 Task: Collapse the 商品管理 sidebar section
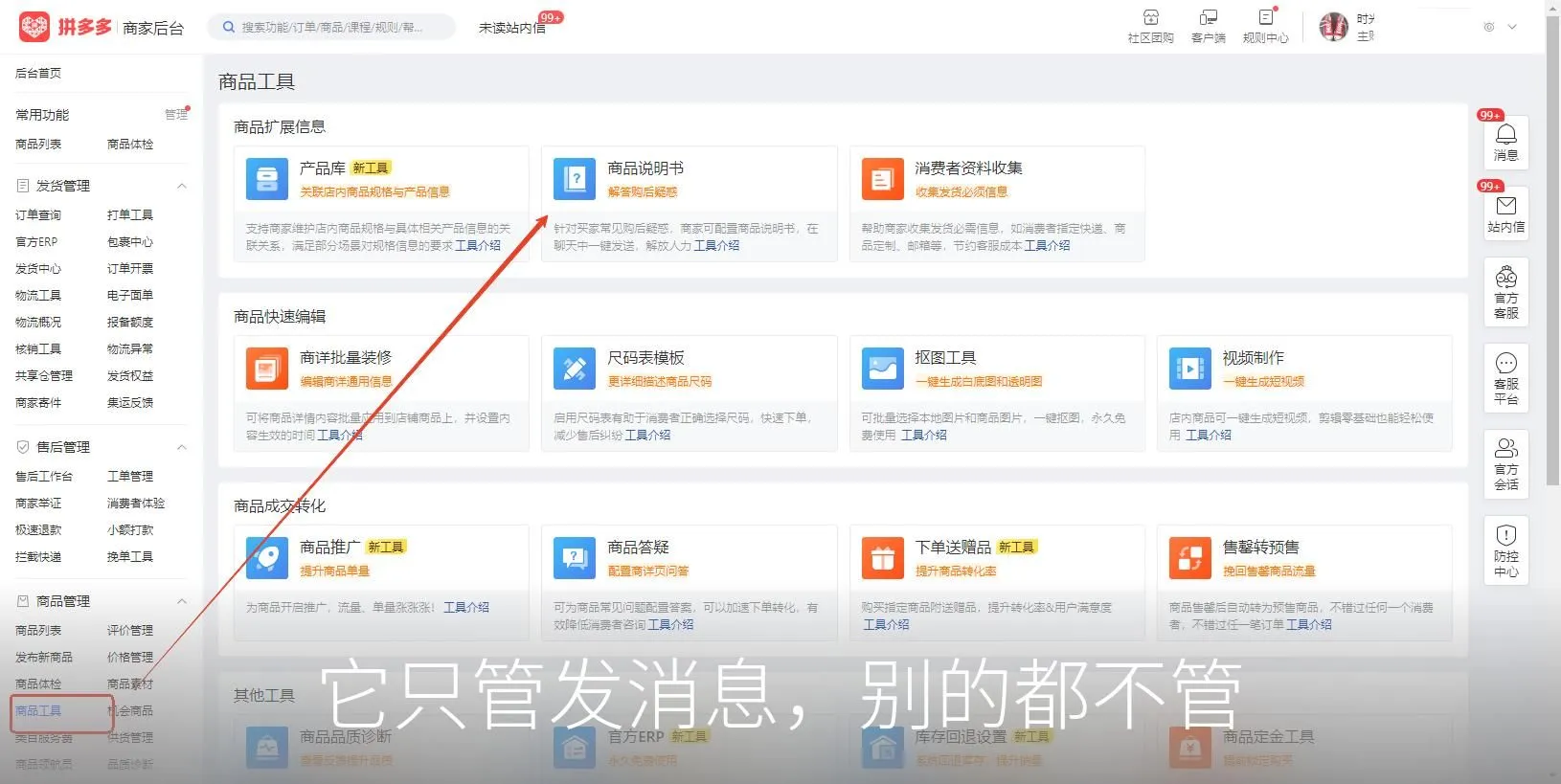(x=182, y=601)
